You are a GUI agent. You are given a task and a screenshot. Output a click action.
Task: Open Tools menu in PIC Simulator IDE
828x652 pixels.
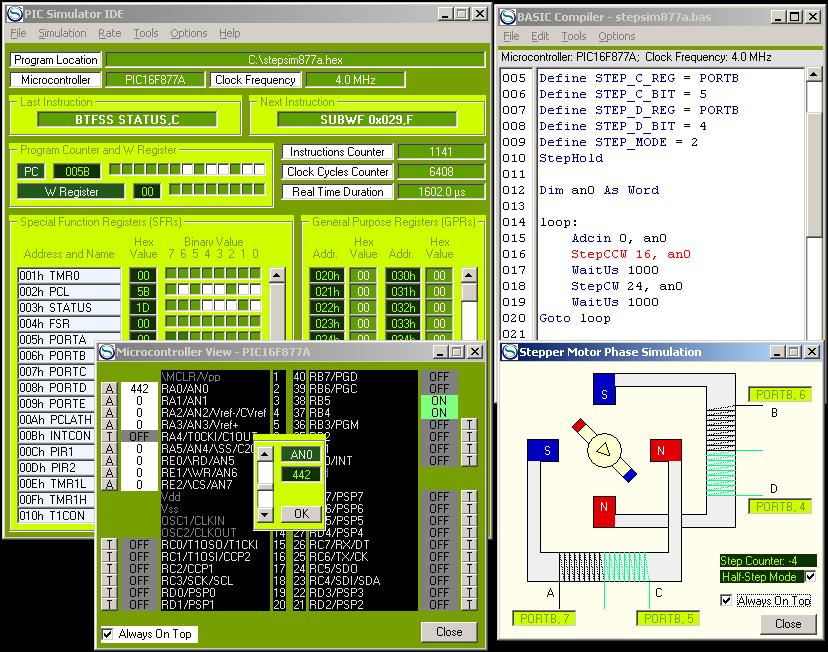146,33
